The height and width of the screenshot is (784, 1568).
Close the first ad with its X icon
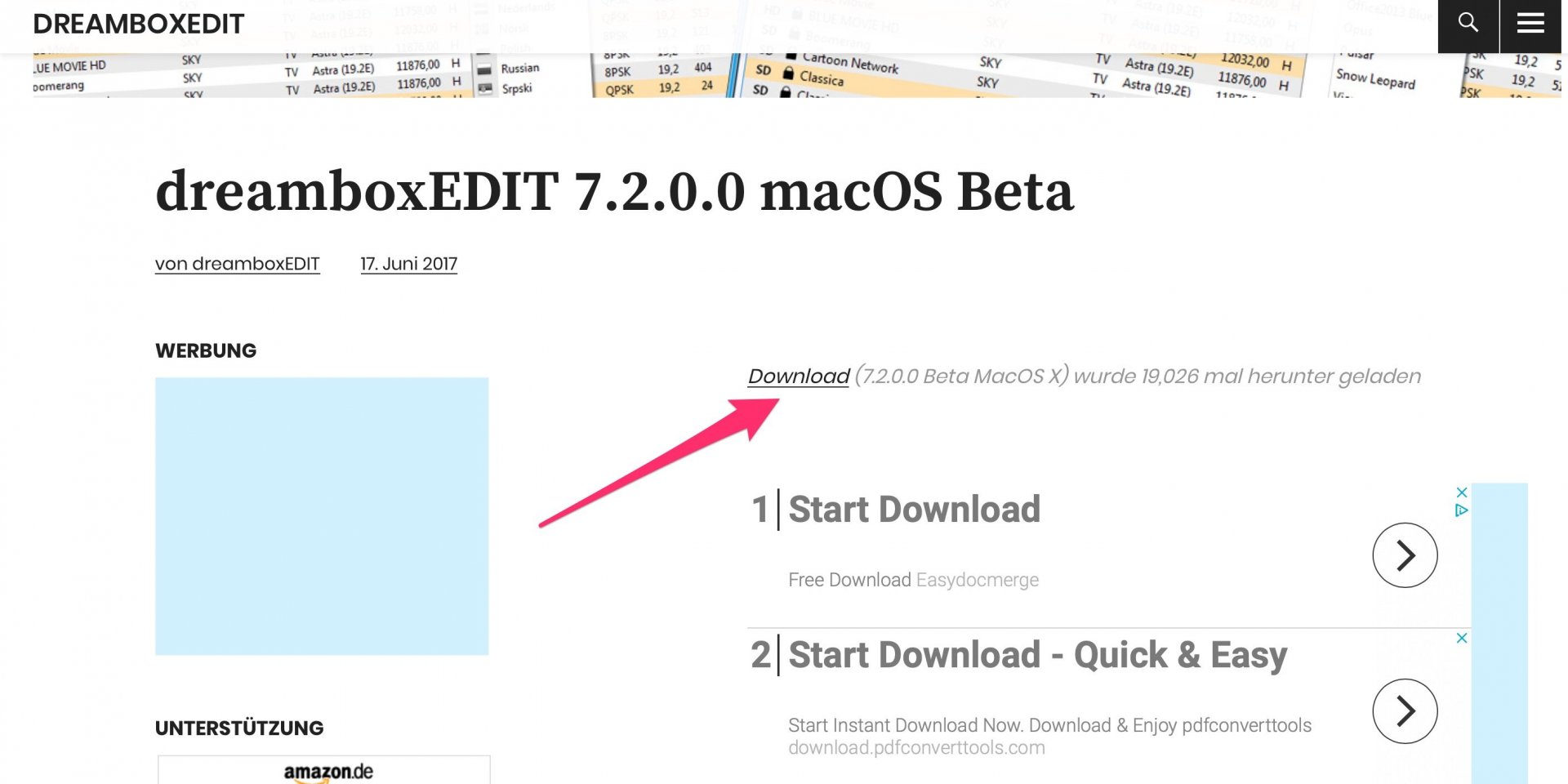click(x=1462, y=492)
